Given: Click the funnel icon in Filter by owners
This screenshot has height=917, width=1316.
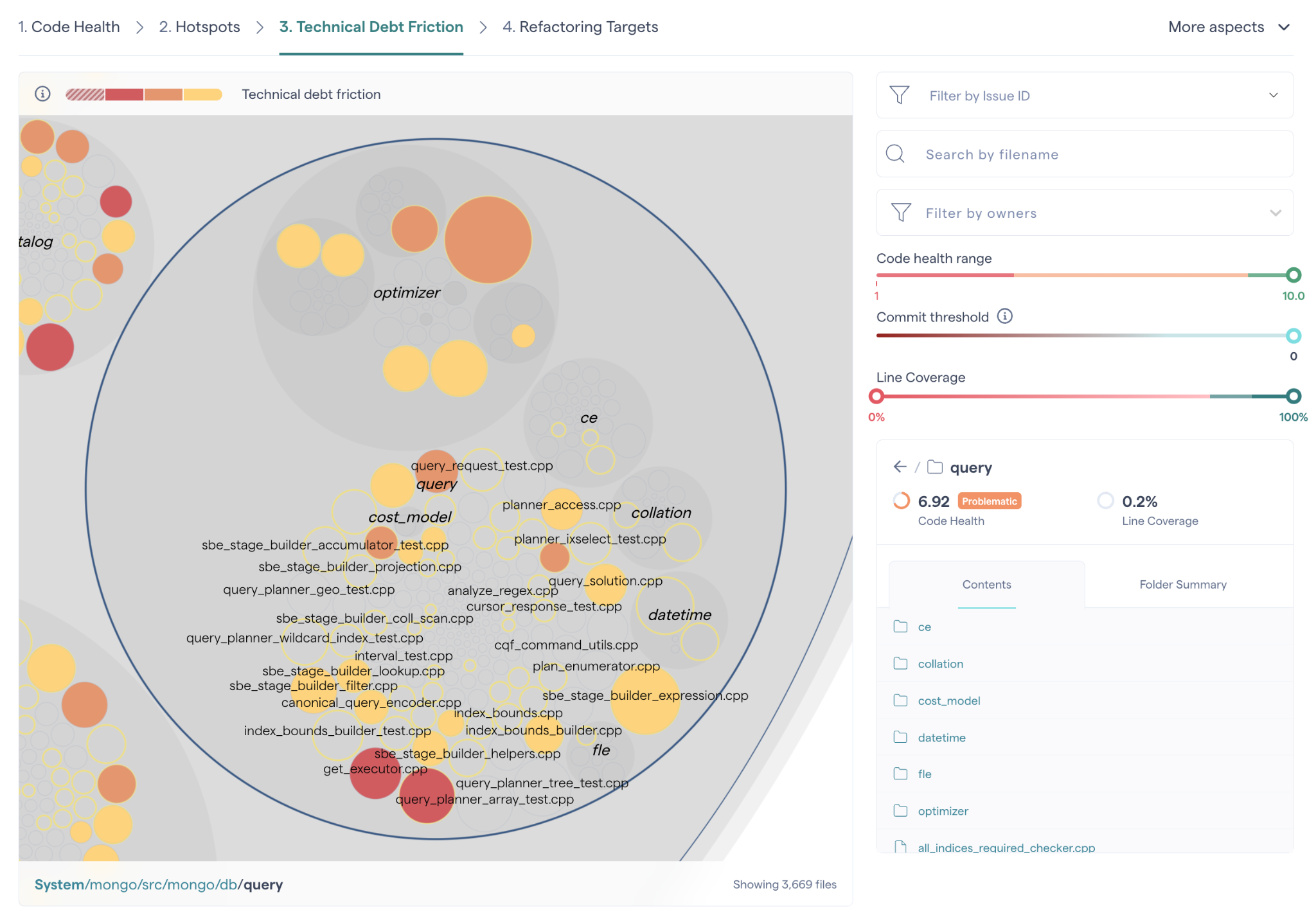Looking at the screenshot, I should point(901,213).
